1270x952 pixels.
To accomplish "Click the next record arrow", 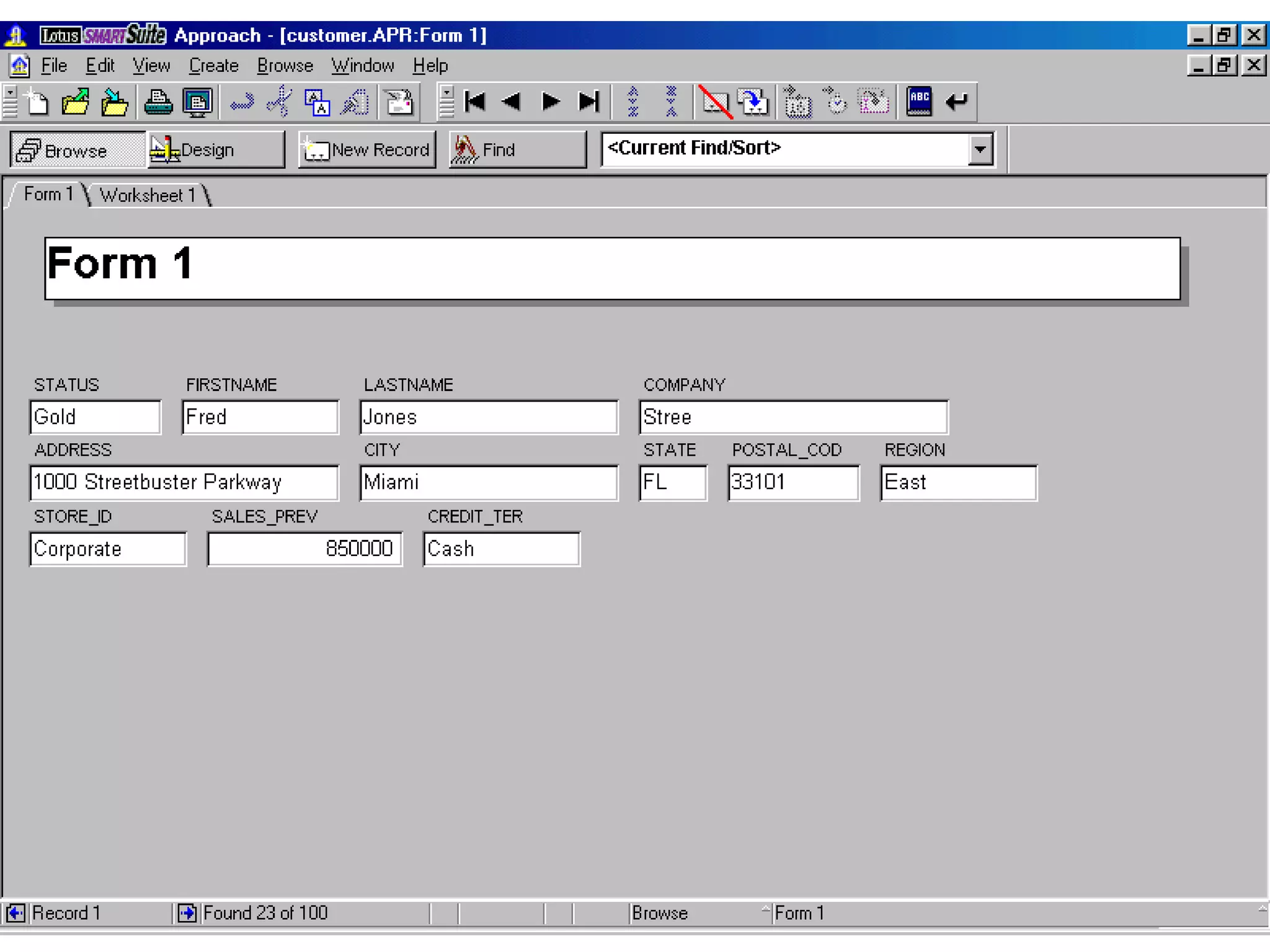I will (550, 102).
